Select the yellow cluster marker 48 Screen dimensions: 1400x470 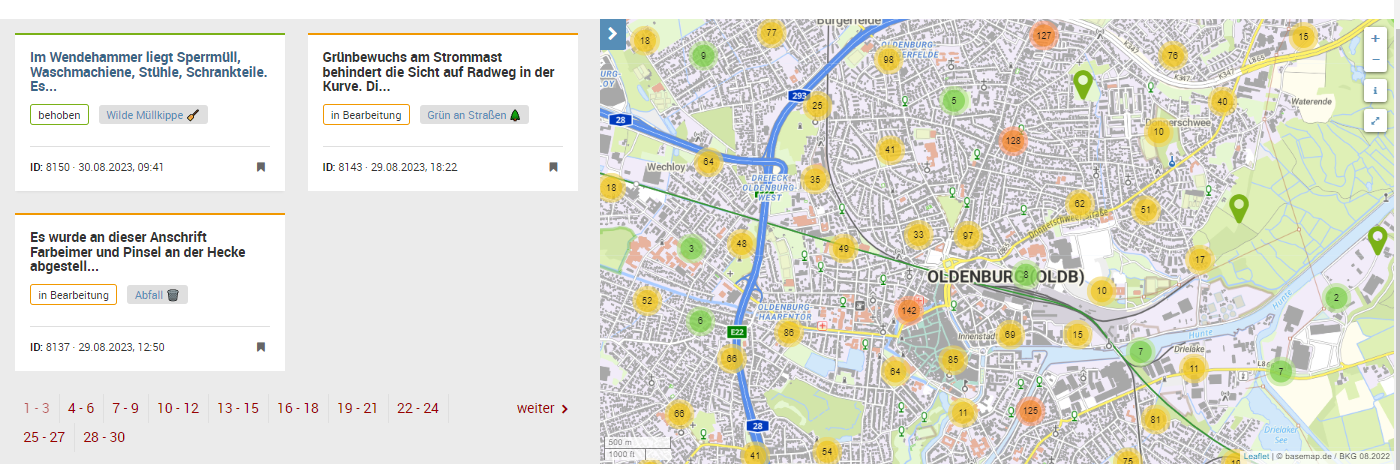(x=741, y=243)
